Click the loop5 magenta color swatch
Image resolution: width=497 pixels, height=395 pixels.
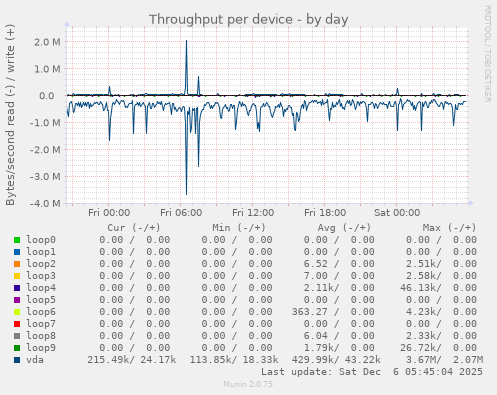(x=17, y=300)
